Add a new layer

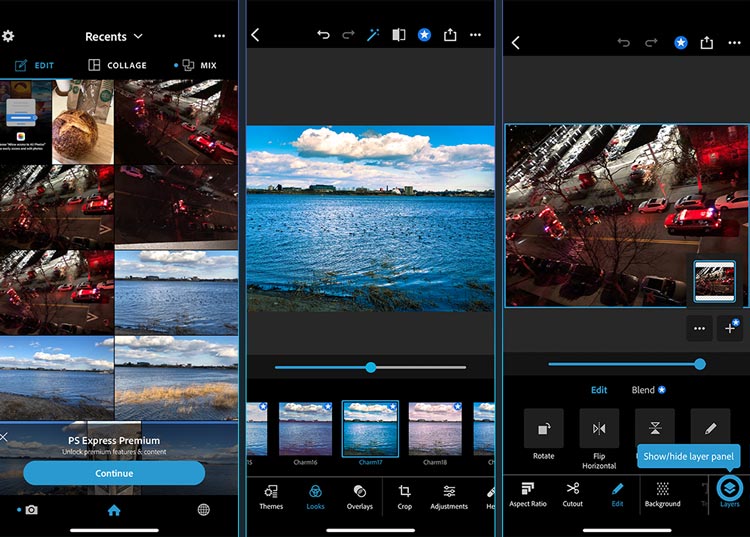(x=730, y=329)
